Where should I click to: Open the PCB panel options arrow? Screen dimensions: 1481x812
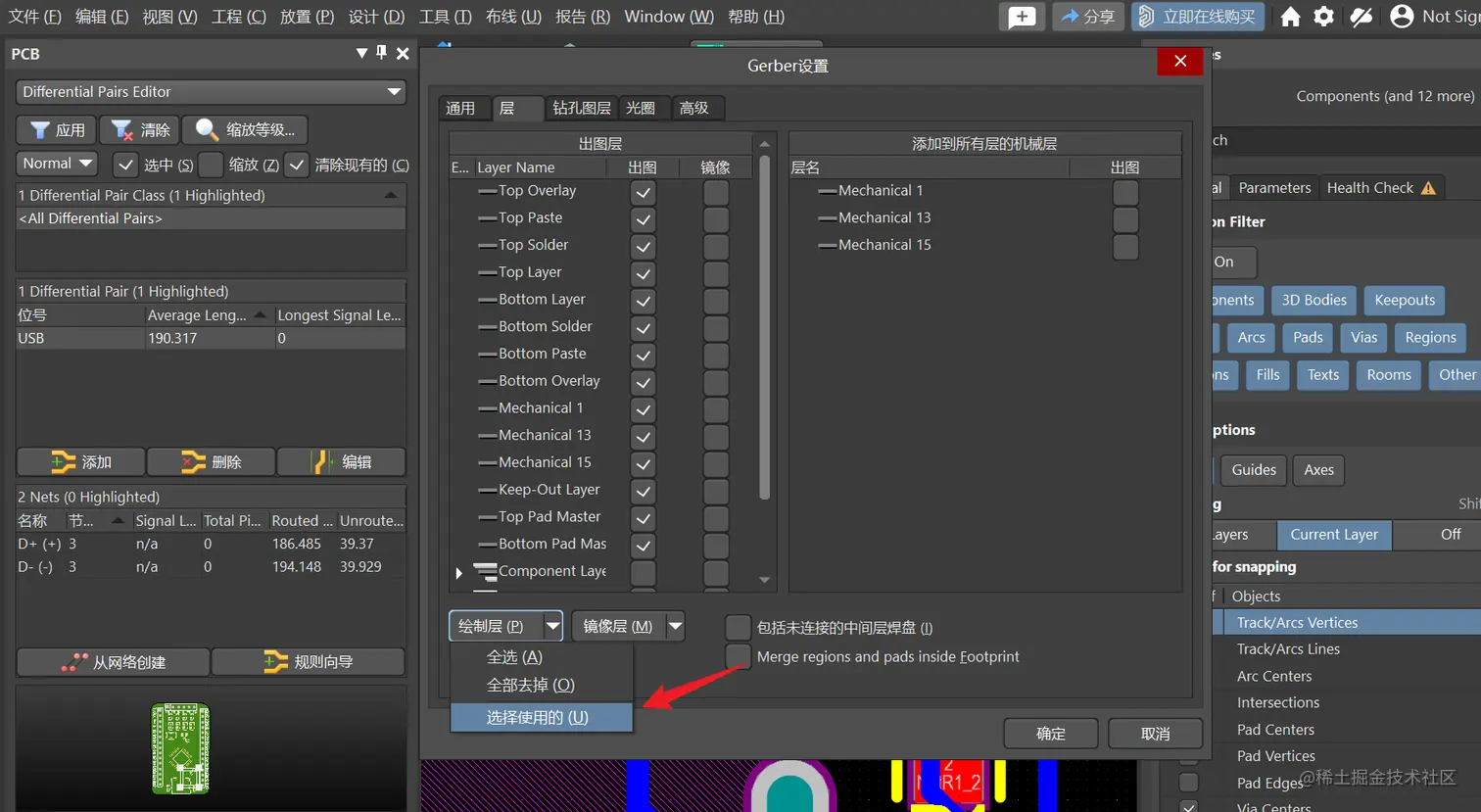pyautogui.click(x=361, y=54)
